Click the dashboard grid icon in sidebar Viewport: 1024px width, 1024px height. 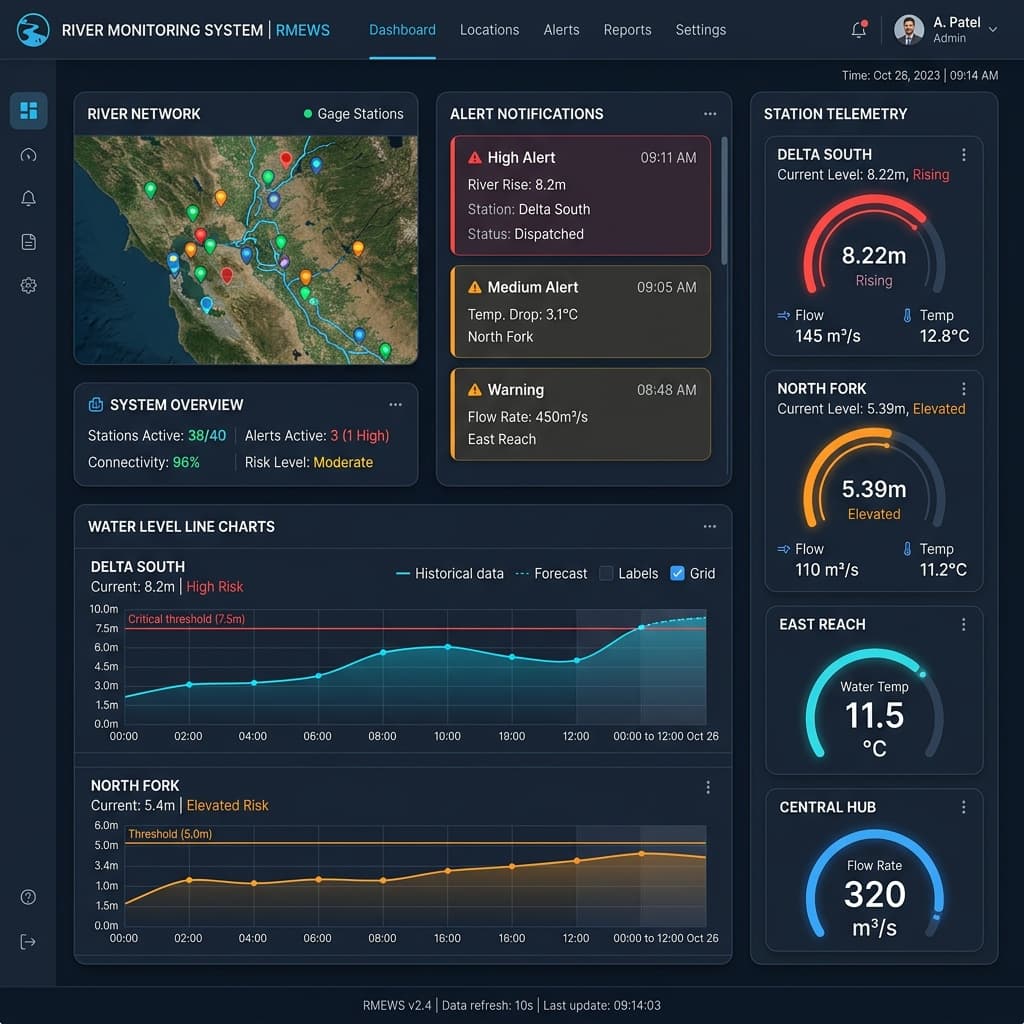[28, 110]
